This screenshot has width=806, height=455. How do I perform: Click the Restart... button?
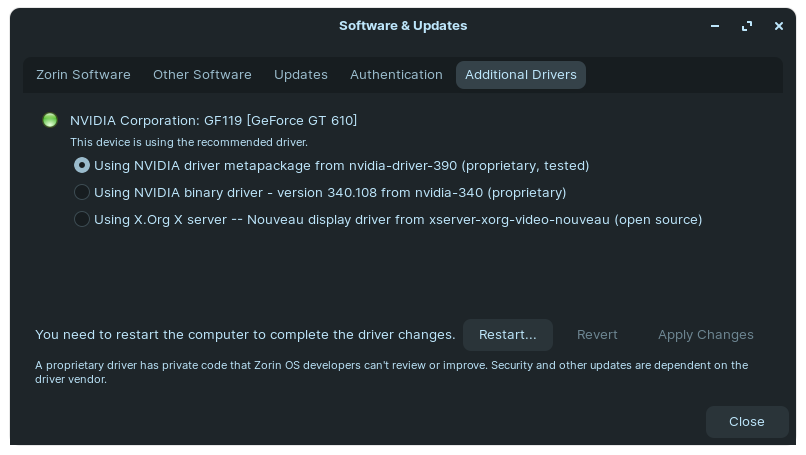(508, 335)
